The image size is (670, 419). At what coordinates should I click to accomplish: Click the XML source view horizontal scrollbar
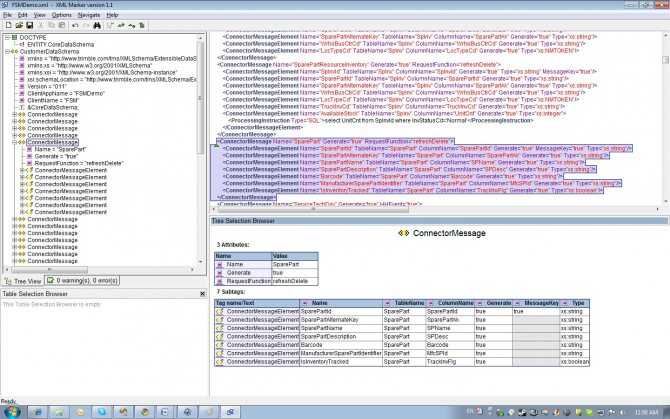(435, 209)
